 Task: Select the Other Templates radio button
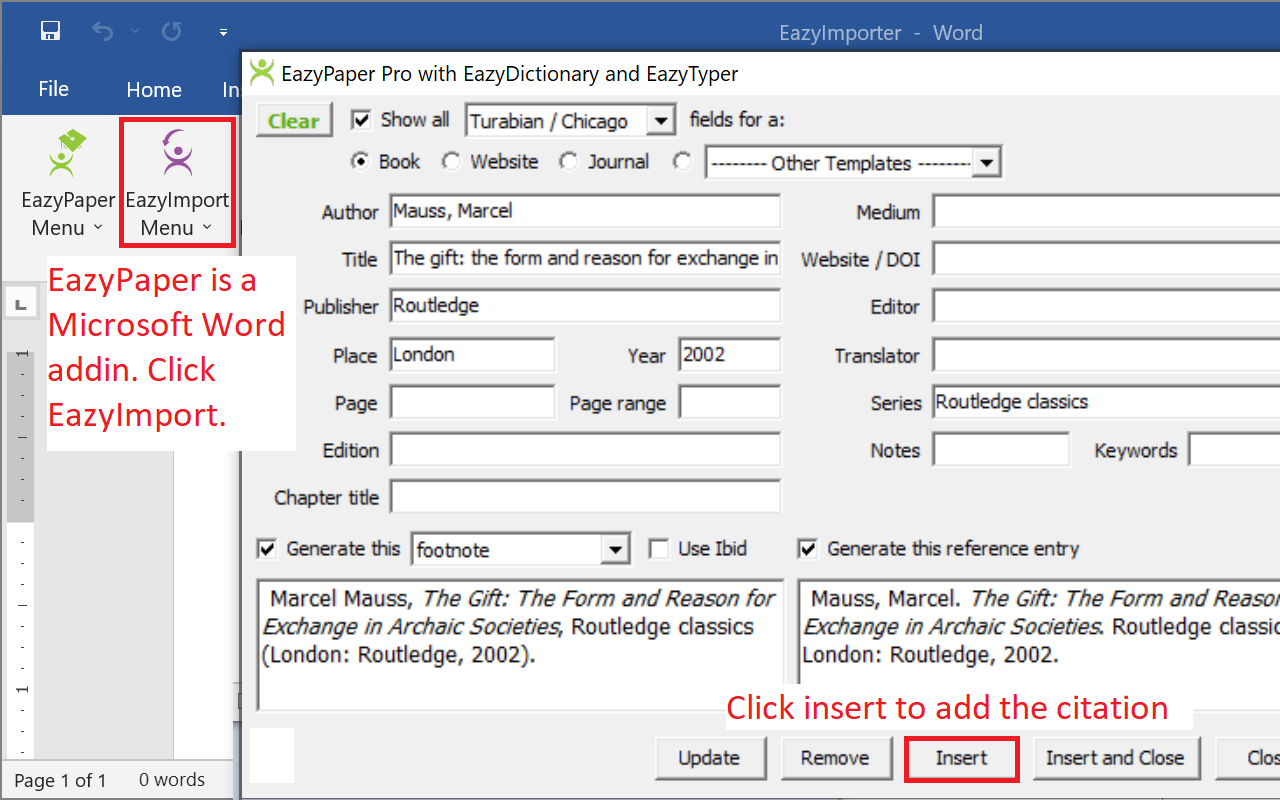pyautogui.click(x=683, y=161)
